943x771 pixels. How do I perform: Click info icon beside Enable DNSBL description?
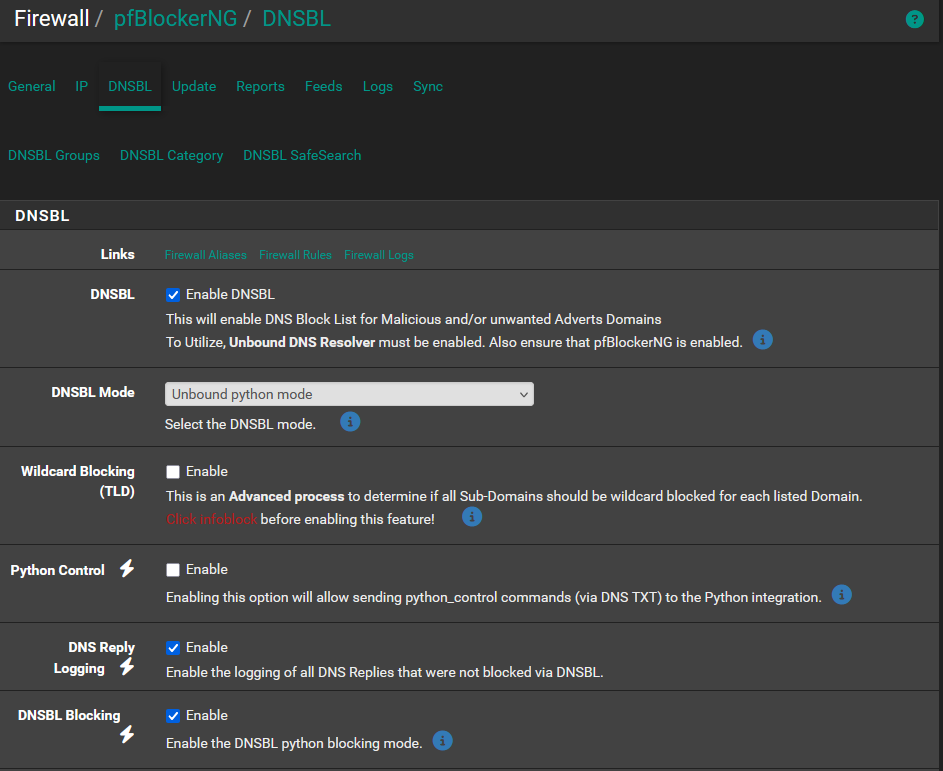click(762, 340)
